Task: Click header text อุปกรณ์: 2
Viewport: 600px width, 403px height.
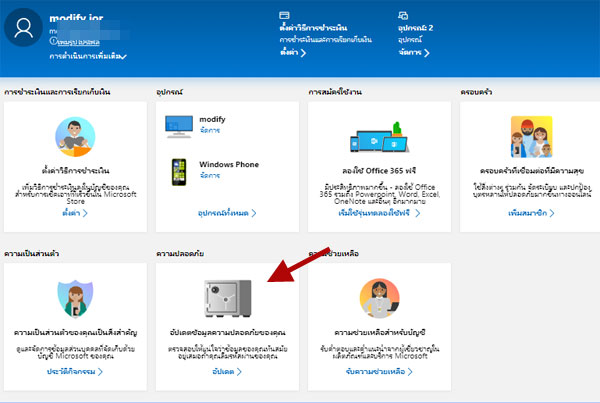Action: click(416, 28)
